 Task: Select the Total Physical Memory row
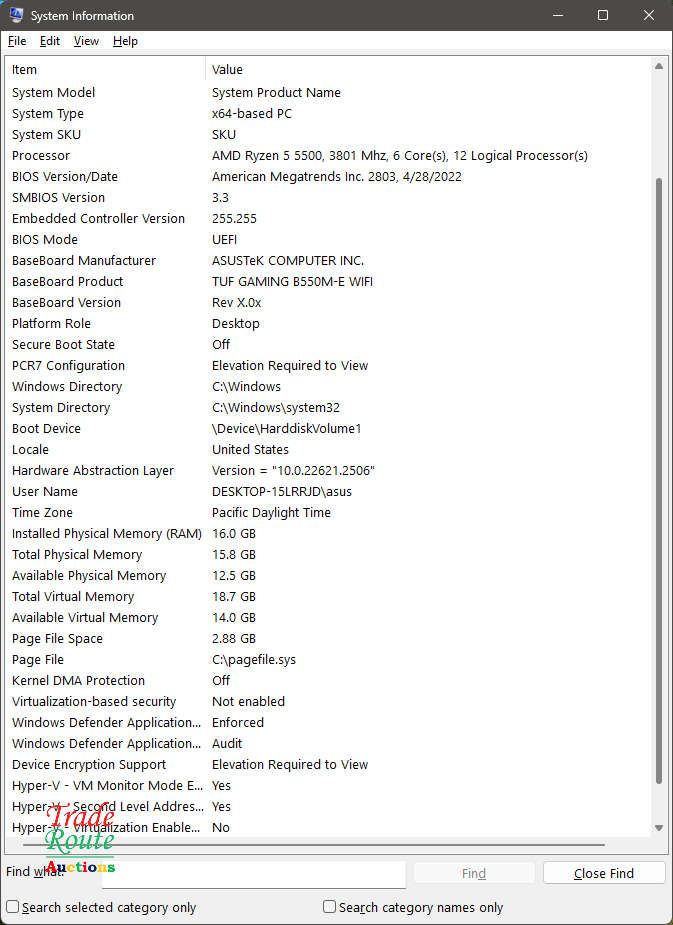point(328,555)
